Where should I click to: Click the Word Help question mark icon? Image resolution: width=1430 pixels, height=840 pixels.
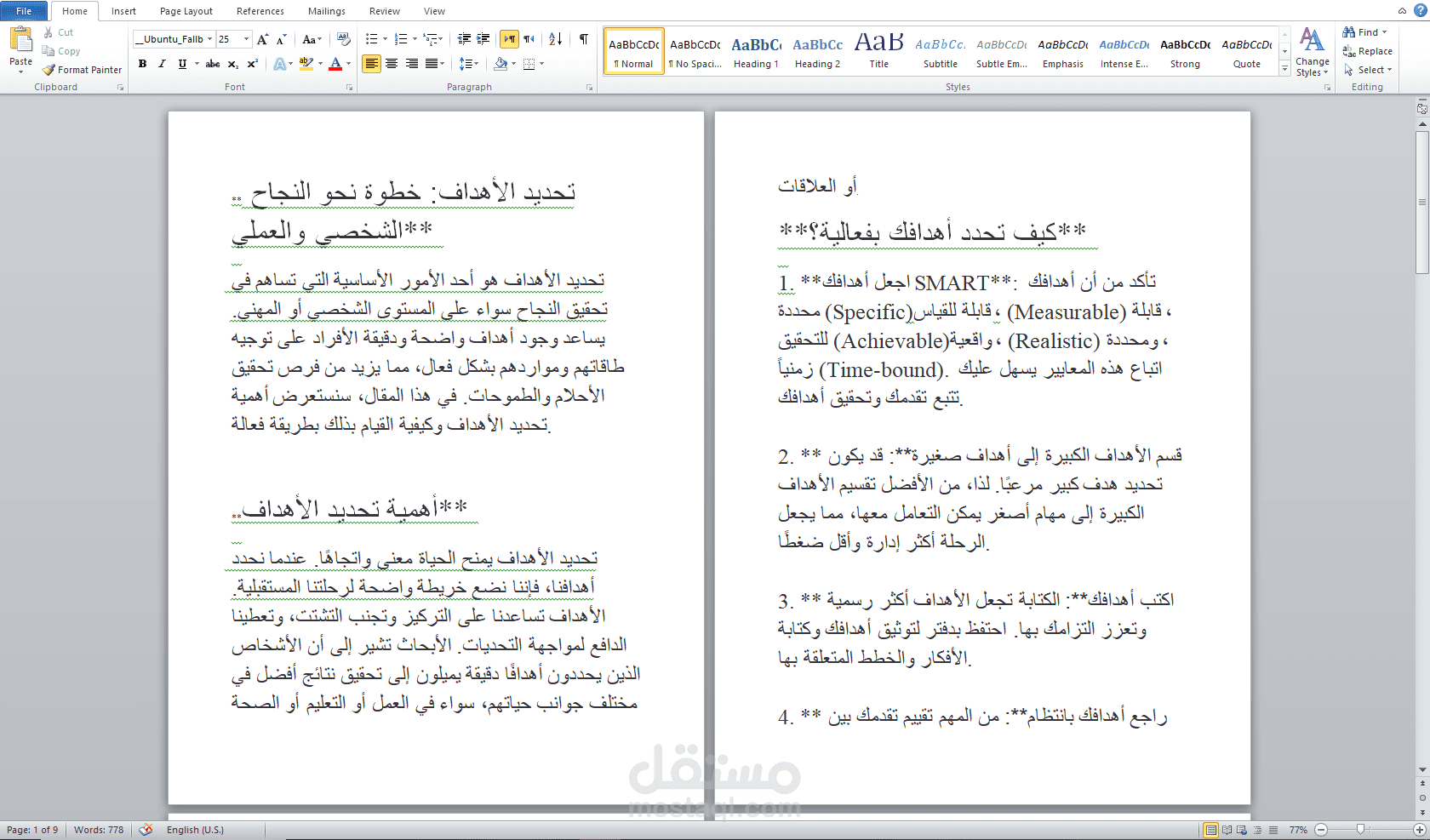(1419, 10)
